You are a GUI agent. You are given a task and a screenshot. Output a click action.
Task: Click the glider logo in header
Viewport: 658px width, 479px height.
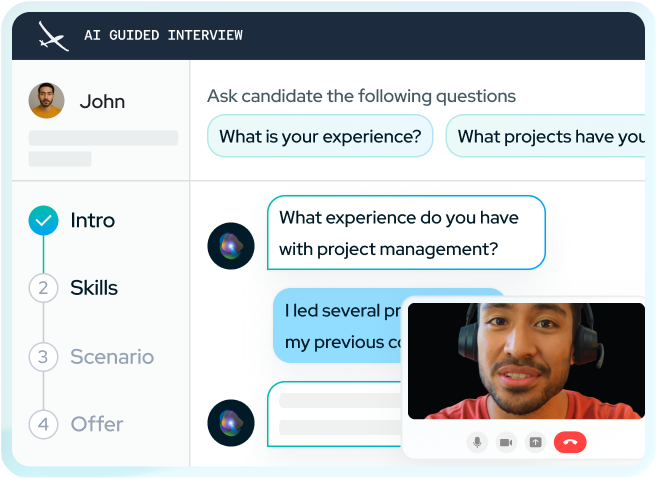53,36
